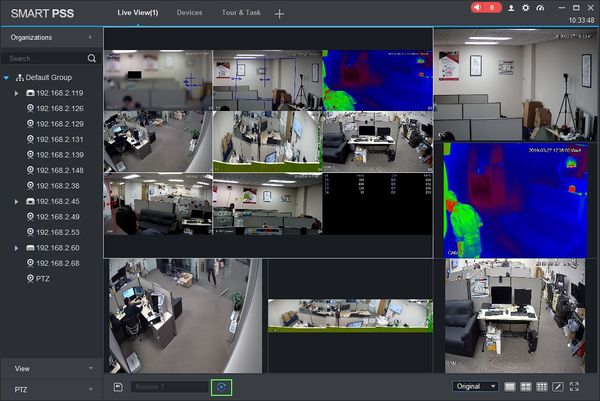Expand the 192.168.2.119 device node
This screenshot has width=600, height=401.
(x=16, y=93)
